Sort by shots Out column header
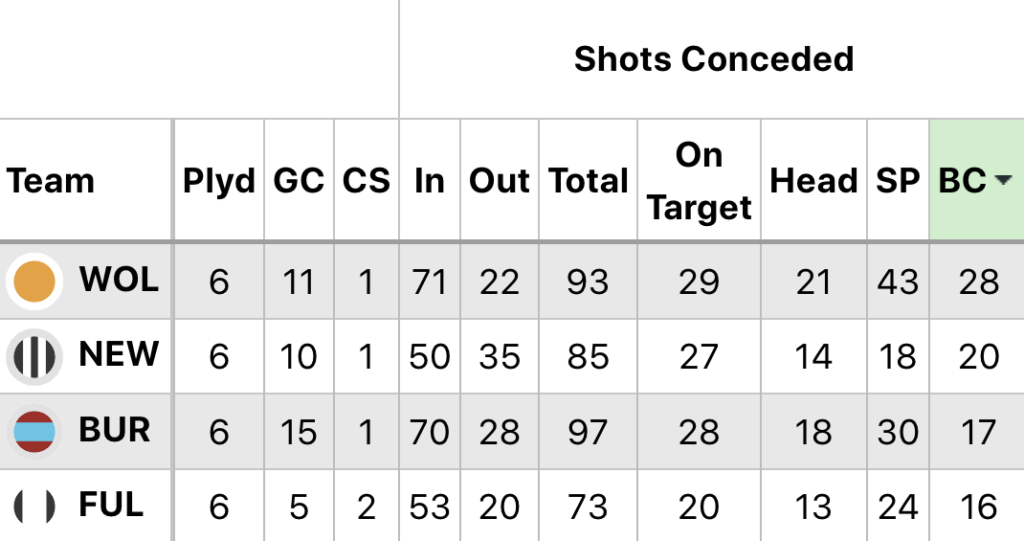 [499, 181]
